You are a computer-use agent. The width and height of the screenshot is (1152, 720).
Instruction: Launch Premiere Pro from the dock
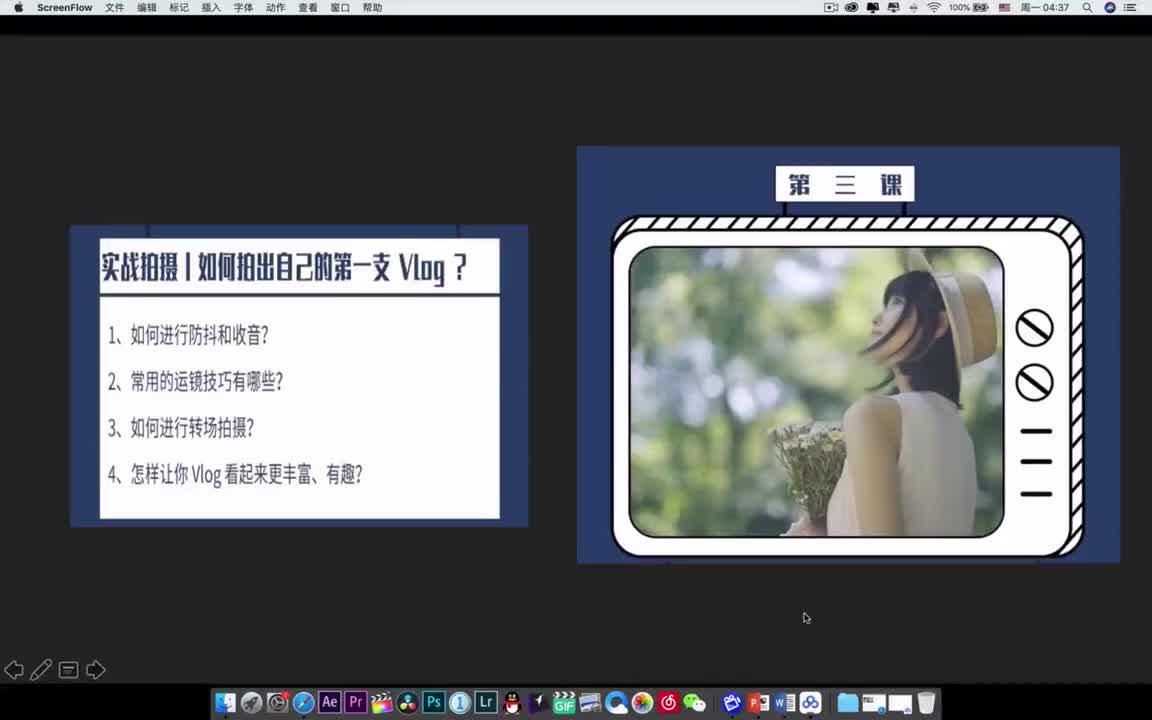[x=356, y=702]
